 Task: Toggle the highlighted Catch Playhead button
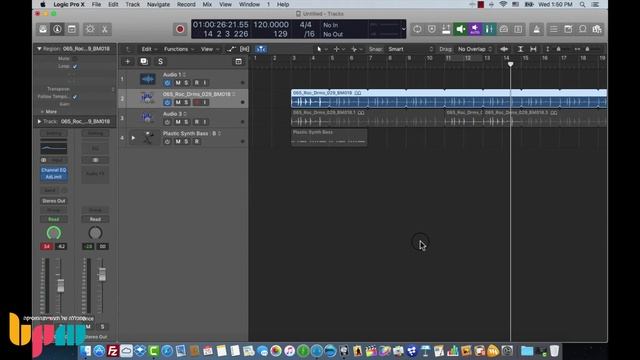(261, 49)
